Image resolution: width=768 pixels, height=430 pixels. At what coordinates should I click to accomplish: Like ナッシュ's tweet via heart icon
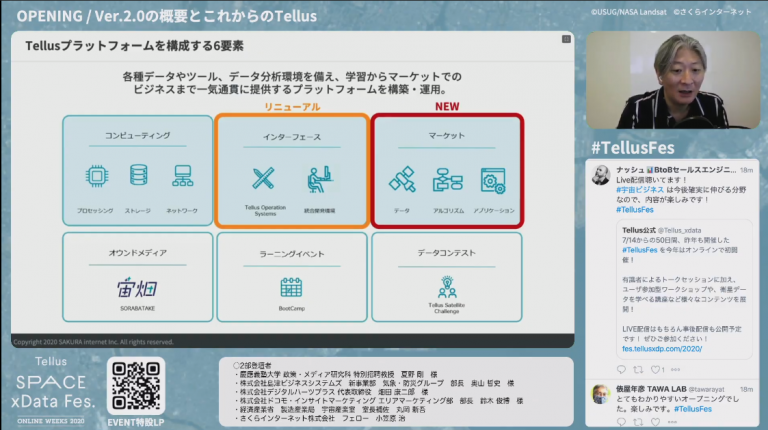pos(655,369)
